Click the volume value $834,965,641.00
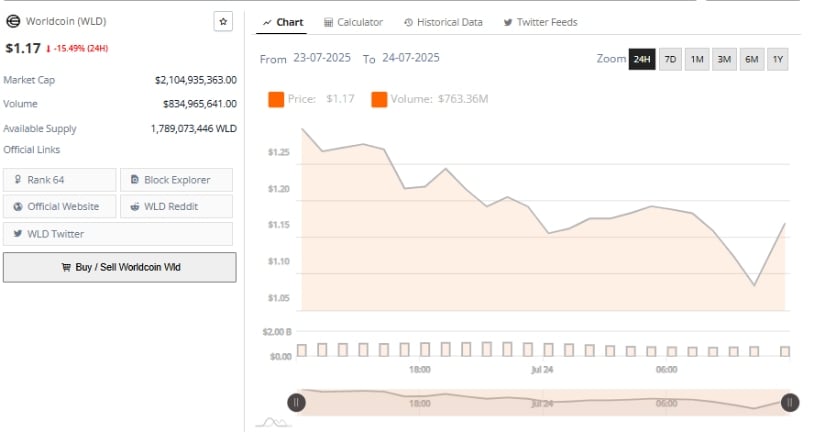825x432 pixels. click(200, 104)
